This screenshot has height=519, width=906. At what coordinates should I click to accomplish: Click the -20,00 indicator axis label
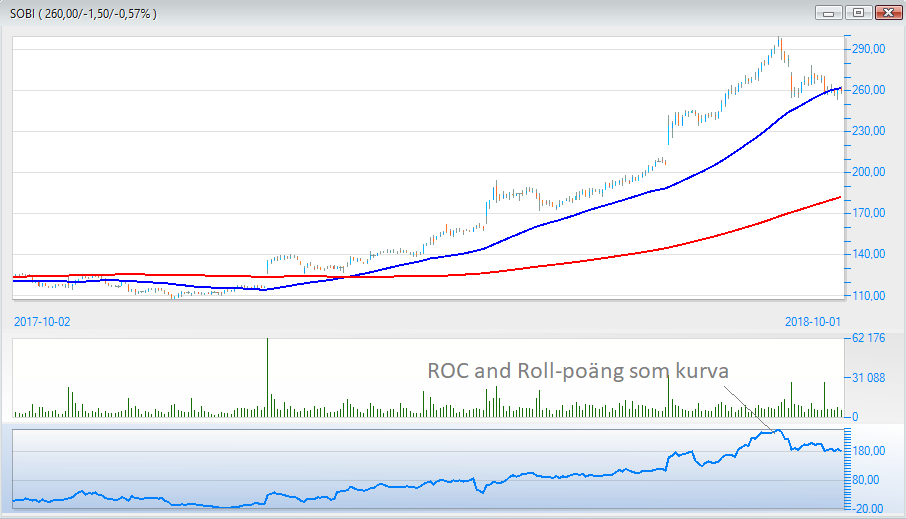(x=868, y=509)
